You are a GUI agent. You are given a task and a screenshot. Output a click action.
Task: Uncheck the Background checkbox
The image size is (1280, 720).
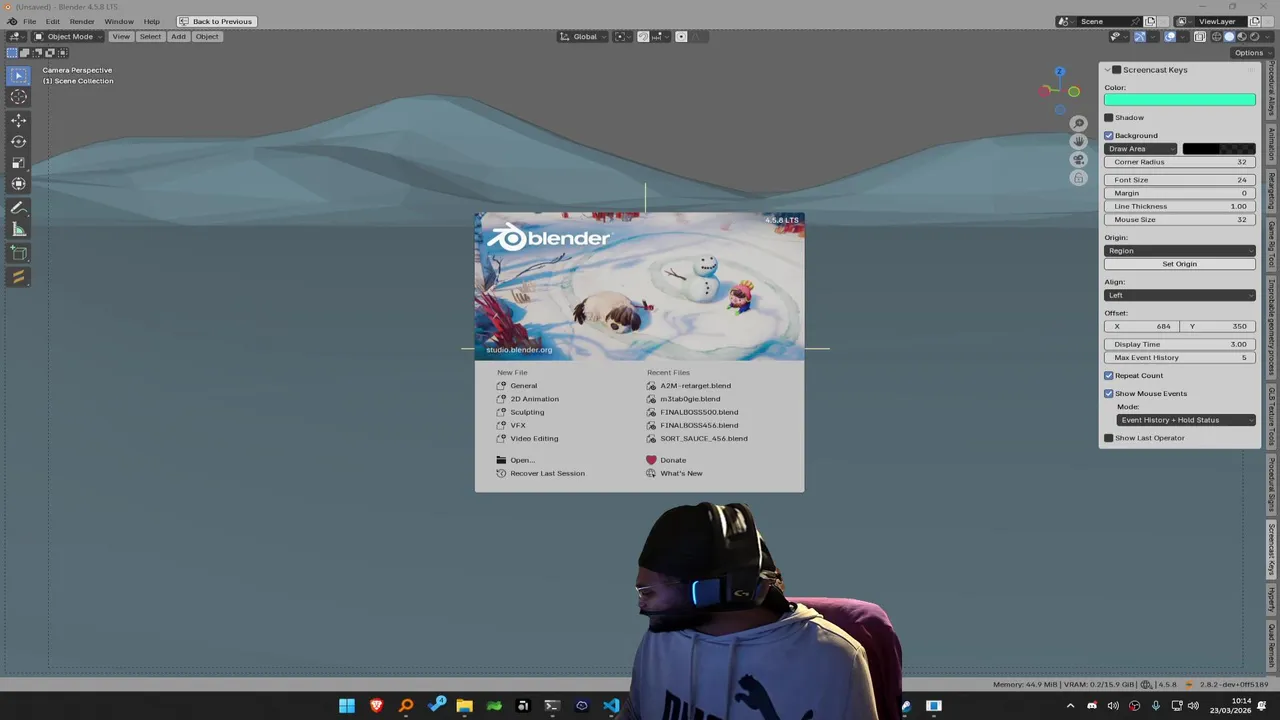tap(1108, 135)
